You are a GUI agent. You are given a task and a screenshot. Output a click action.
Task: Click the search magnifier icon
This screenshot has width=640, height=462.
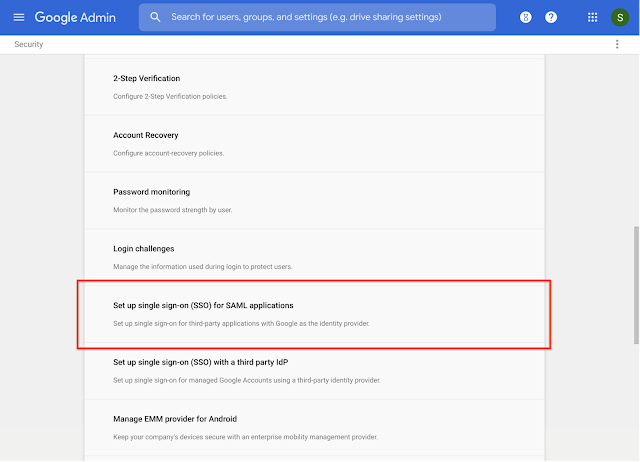pos(155,17)
